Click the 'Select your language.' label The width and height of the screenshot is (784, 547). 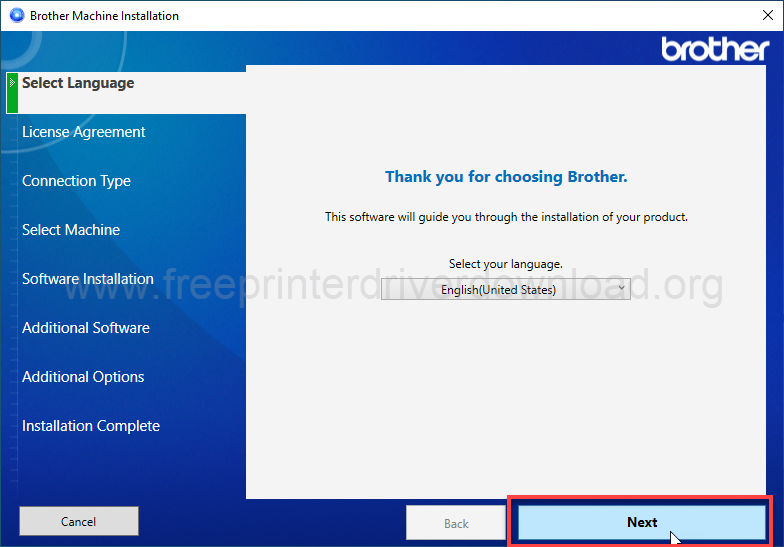tap(506, 264)
